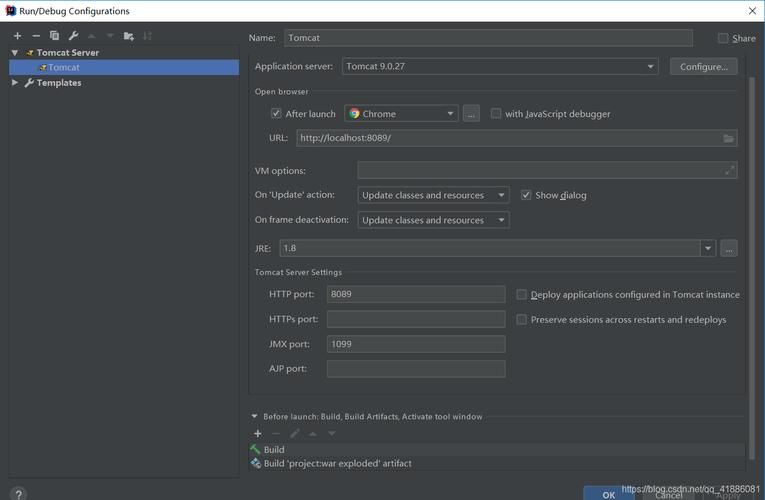Add a before launch task

click(x=258, y=434)
